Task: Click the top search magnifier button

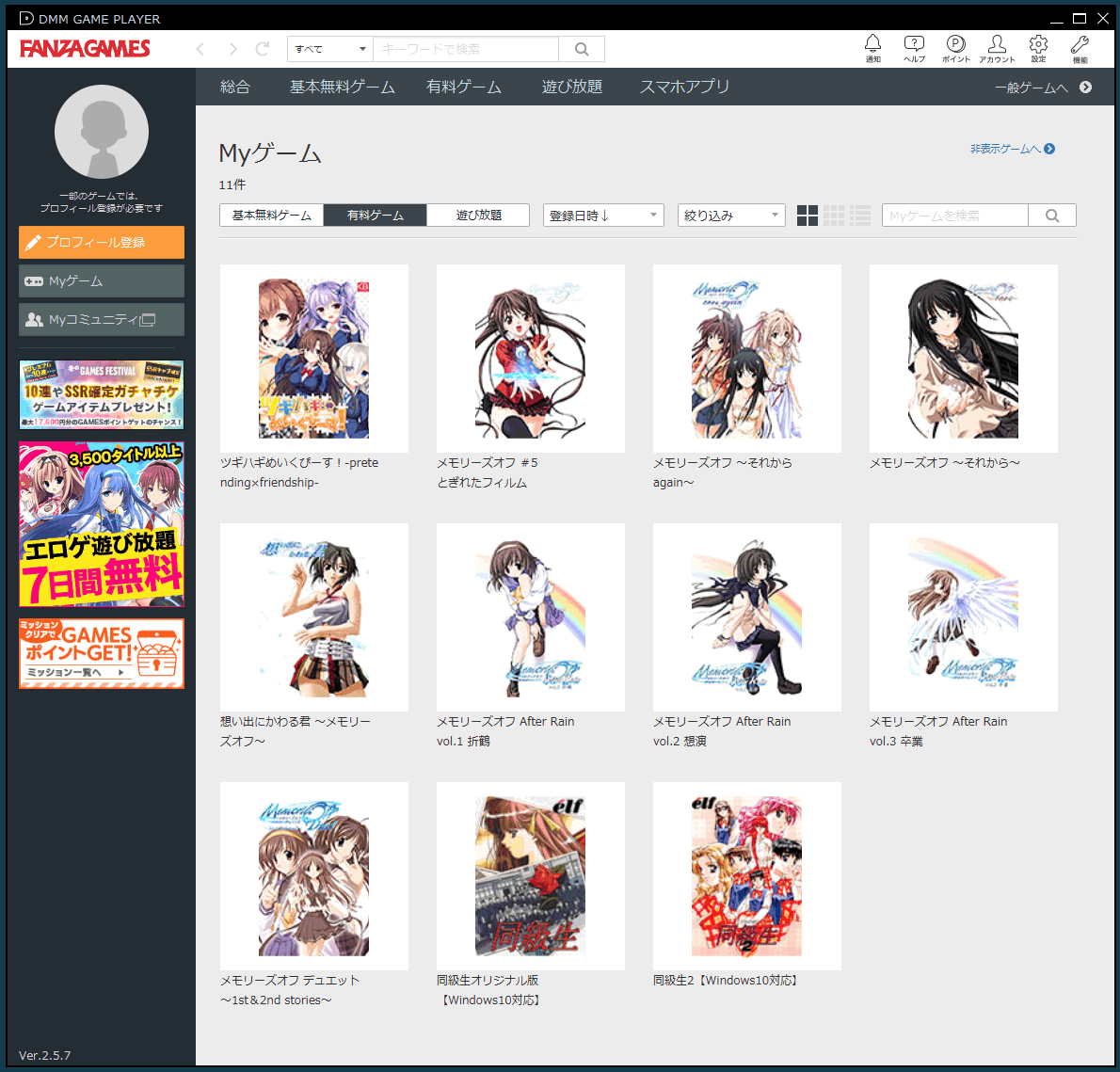Action: pos(582,49)
